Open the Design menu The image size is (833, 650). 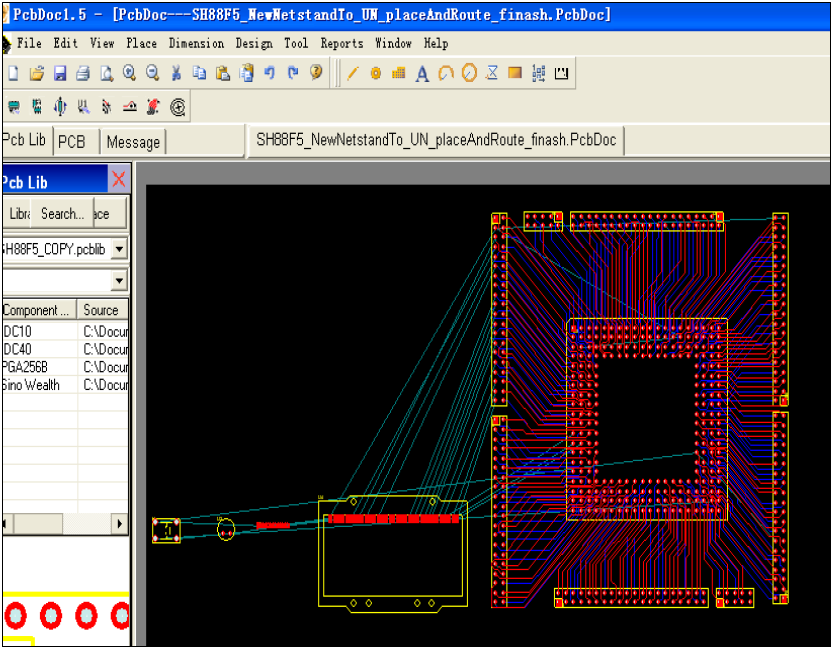[x=253, y=43]
